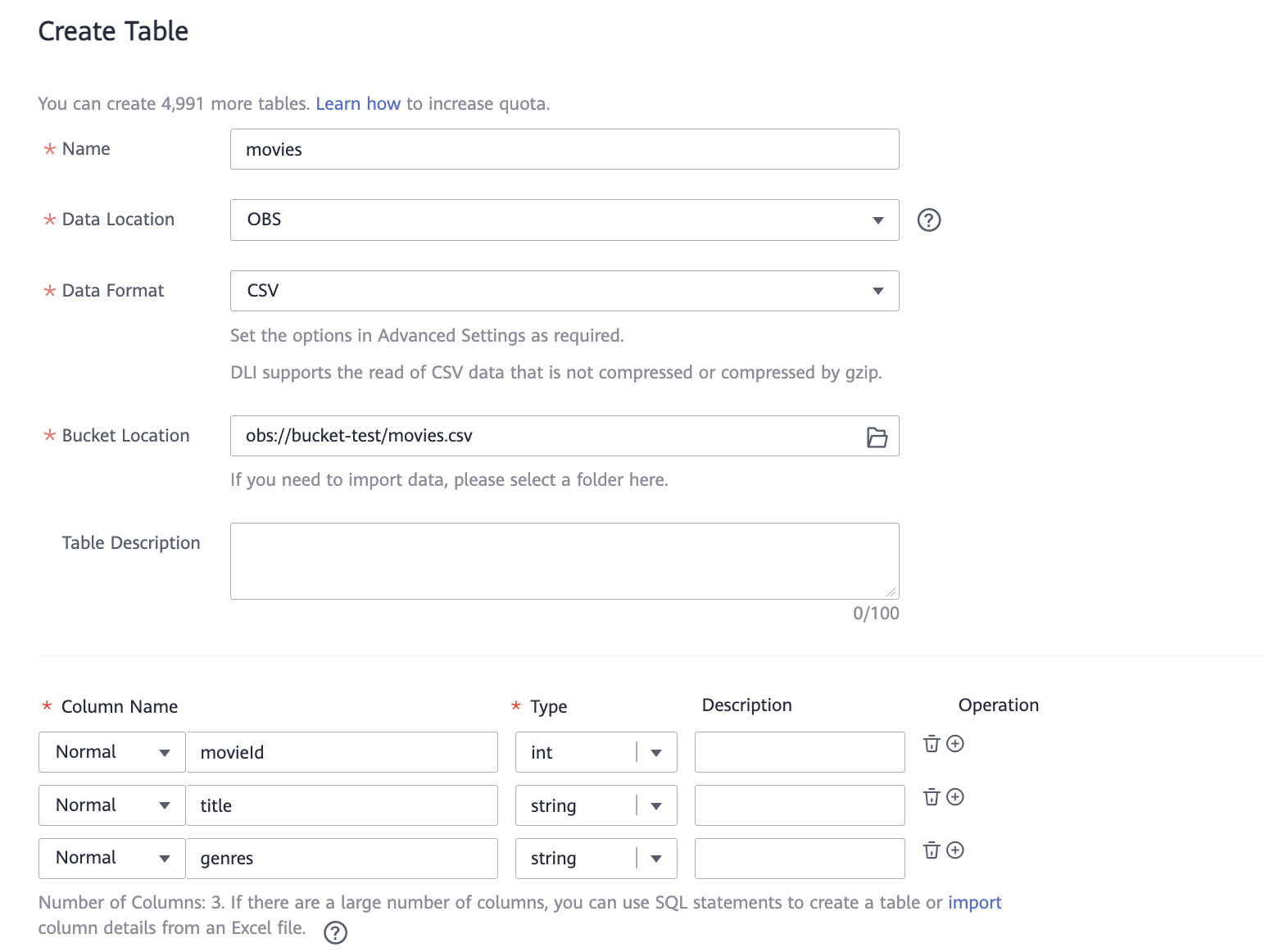Viewport: 1265px width, 952px height.
Task: Open the string type dropdown for genres
Action: (596, 859)
